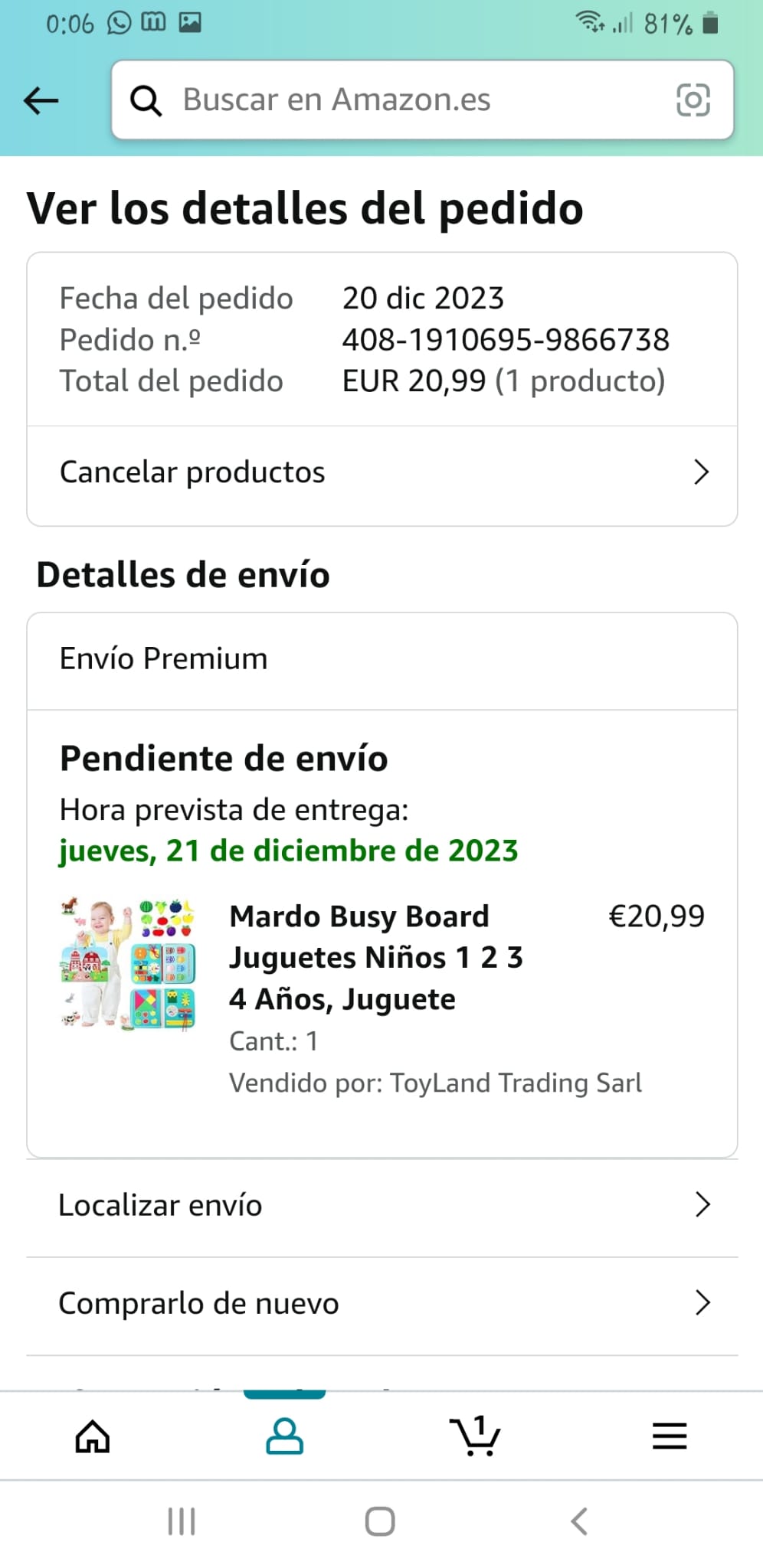Screen dimensions: 763x1568
Task: Go to Home tab in bottom bar
Action: pos(93,1436)
